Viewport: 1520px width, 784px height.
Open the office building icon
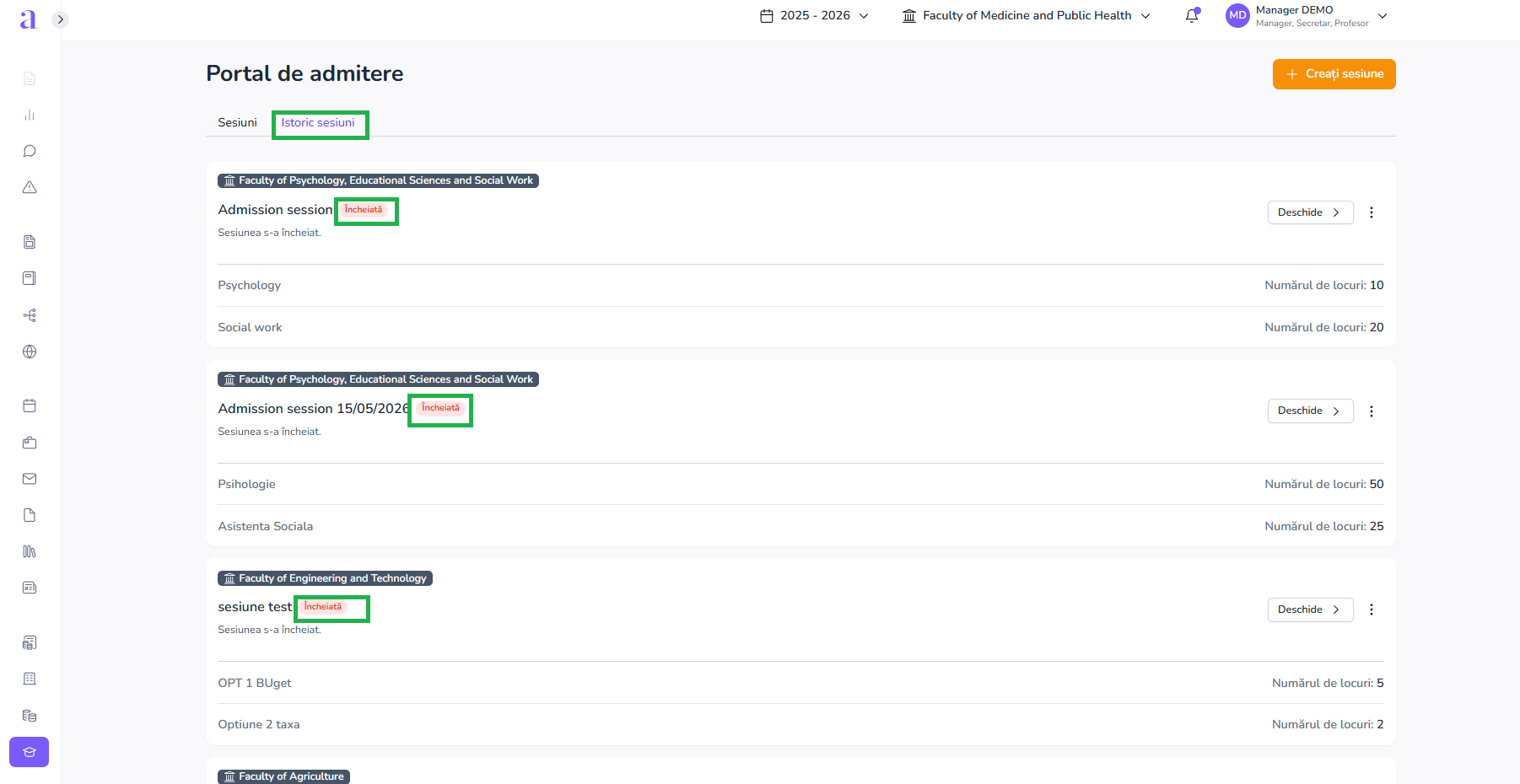[30, 679]
